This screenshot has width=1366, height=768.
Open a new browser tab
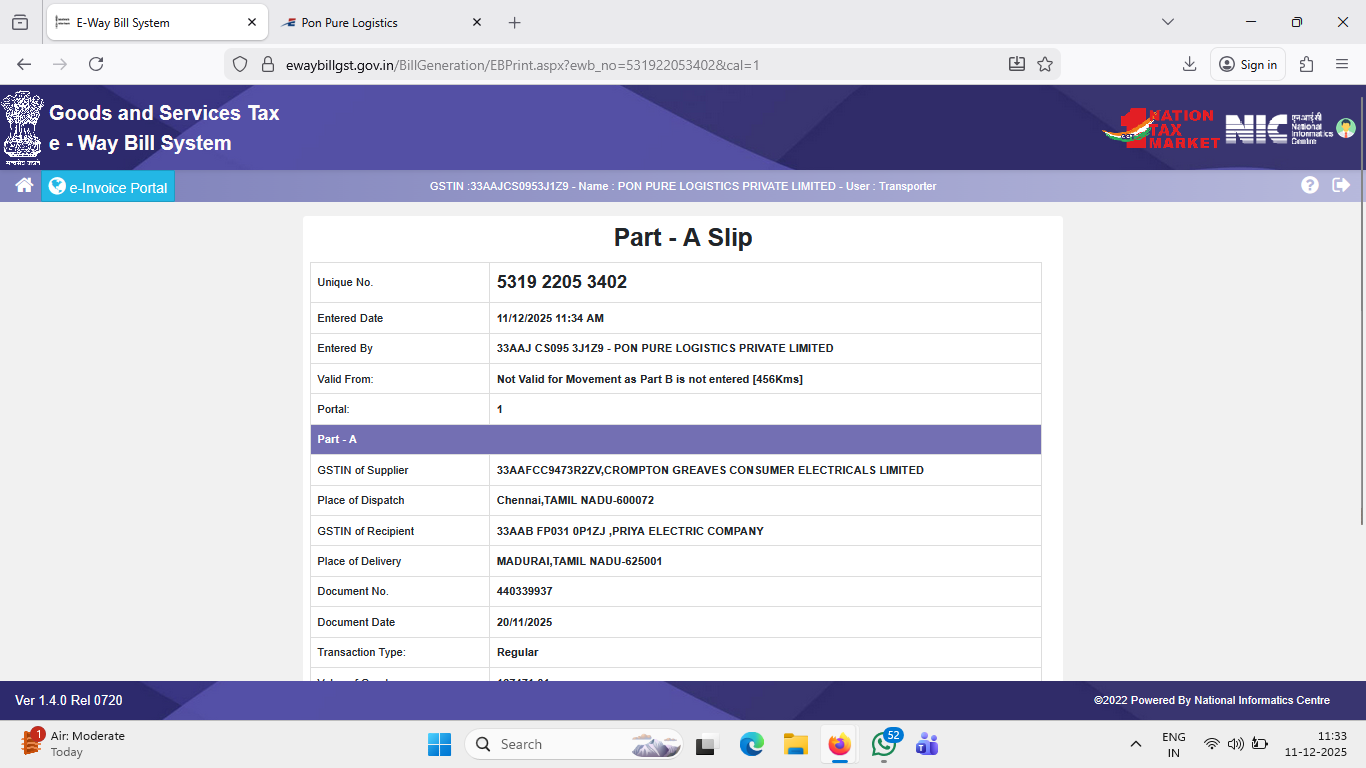(x=515, y=22)
